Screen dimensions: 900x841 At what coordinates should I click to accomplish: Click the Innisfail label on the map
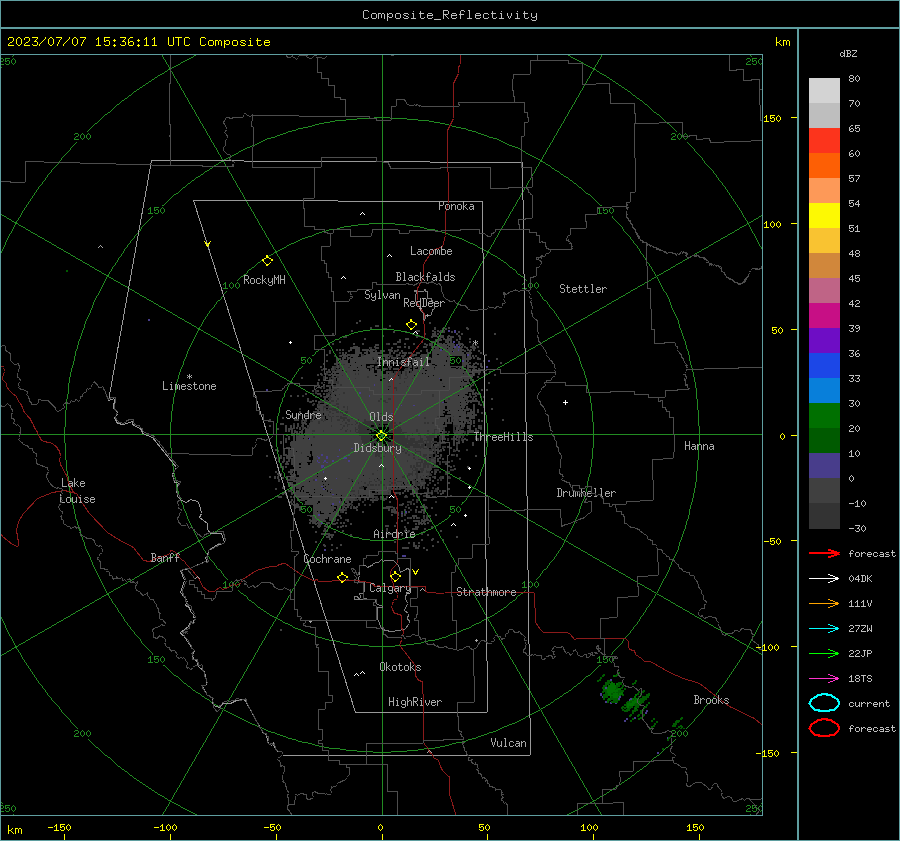click(x=403, y=362)
